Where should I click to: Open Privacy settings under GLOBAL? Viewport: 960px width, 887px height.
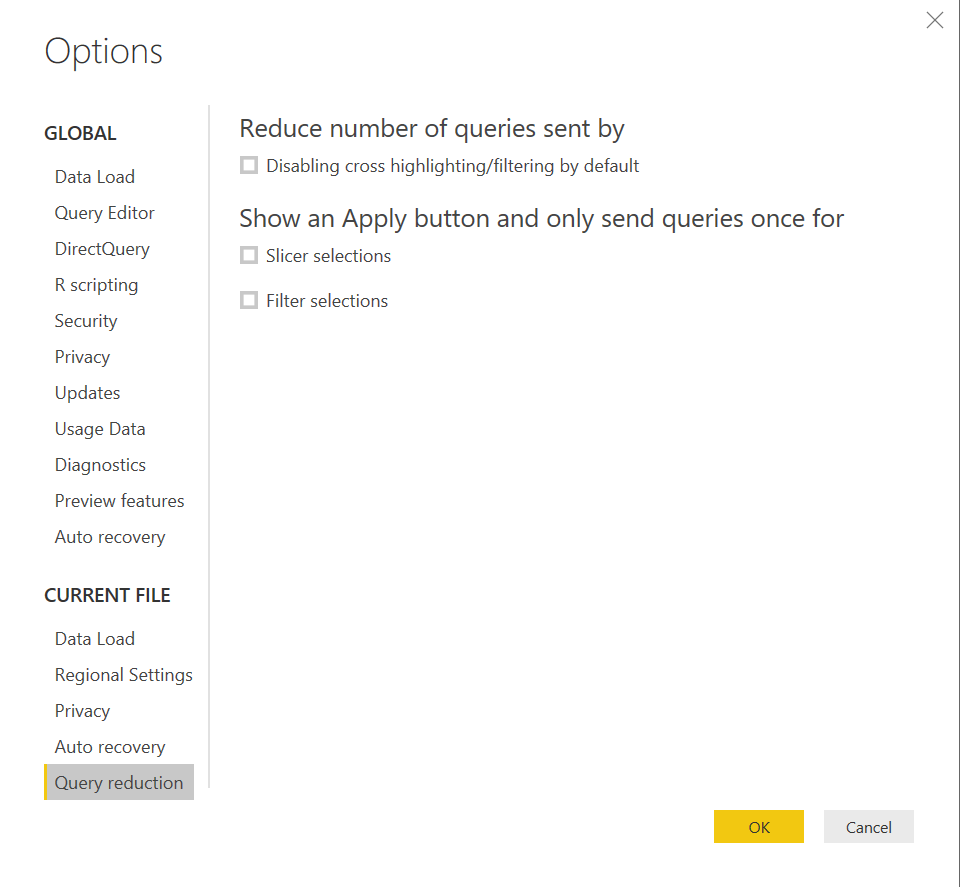[82, 356]
